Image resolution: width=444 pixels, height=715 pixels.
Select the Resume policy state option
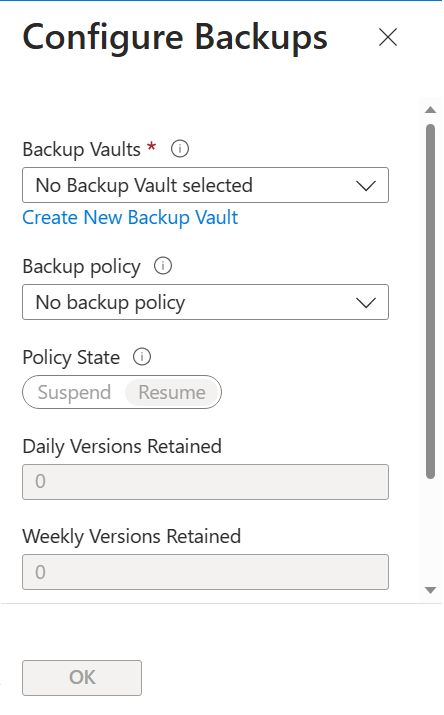pyautogui.click(x=172, y=392)
